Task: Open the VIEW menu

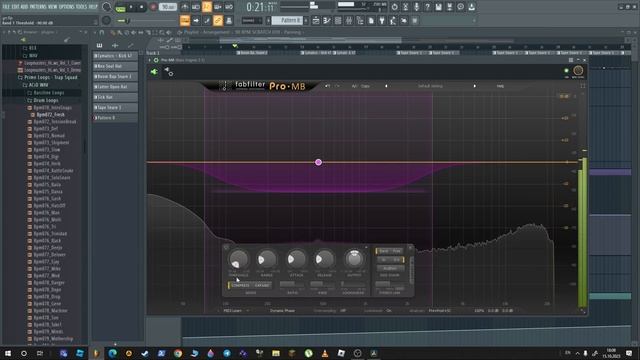Action: pyautogui.click(x=53, y=7)
